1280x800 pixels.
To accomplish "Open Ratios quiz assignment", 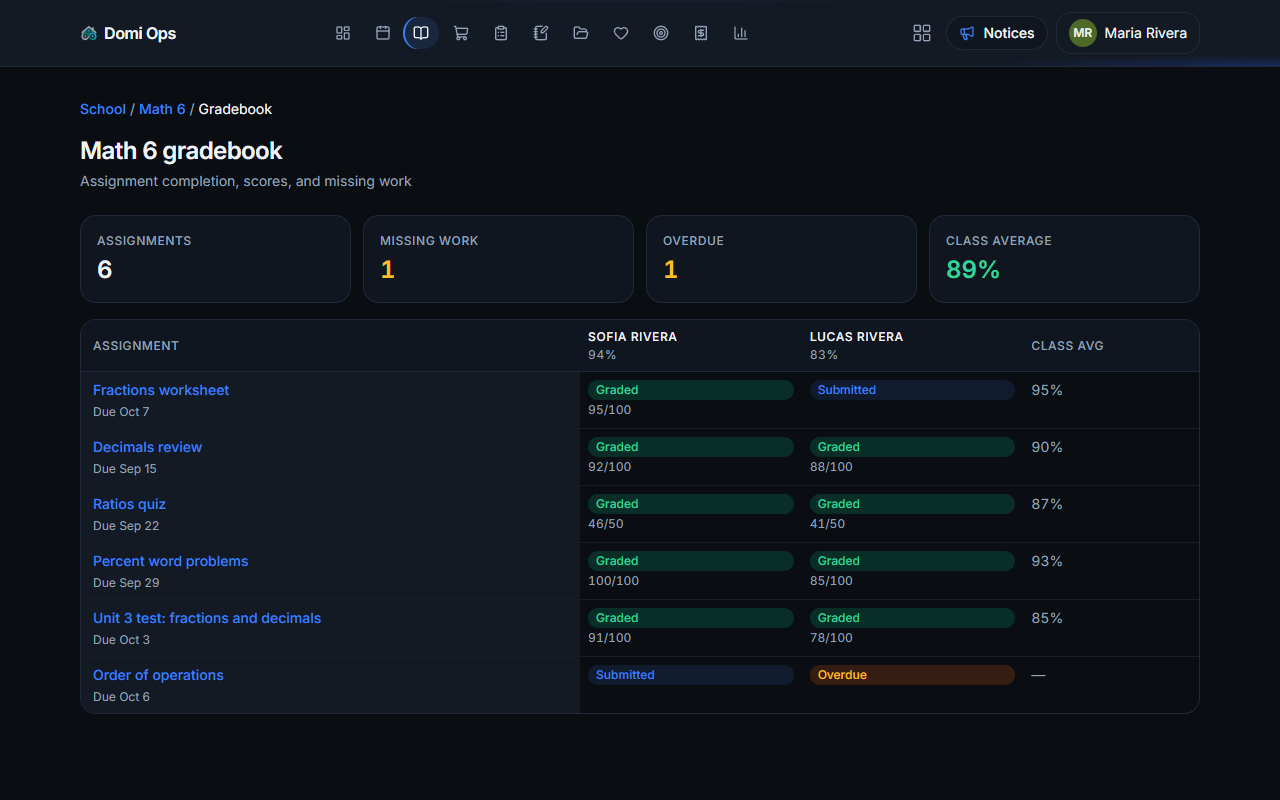I will click(129, 504).
